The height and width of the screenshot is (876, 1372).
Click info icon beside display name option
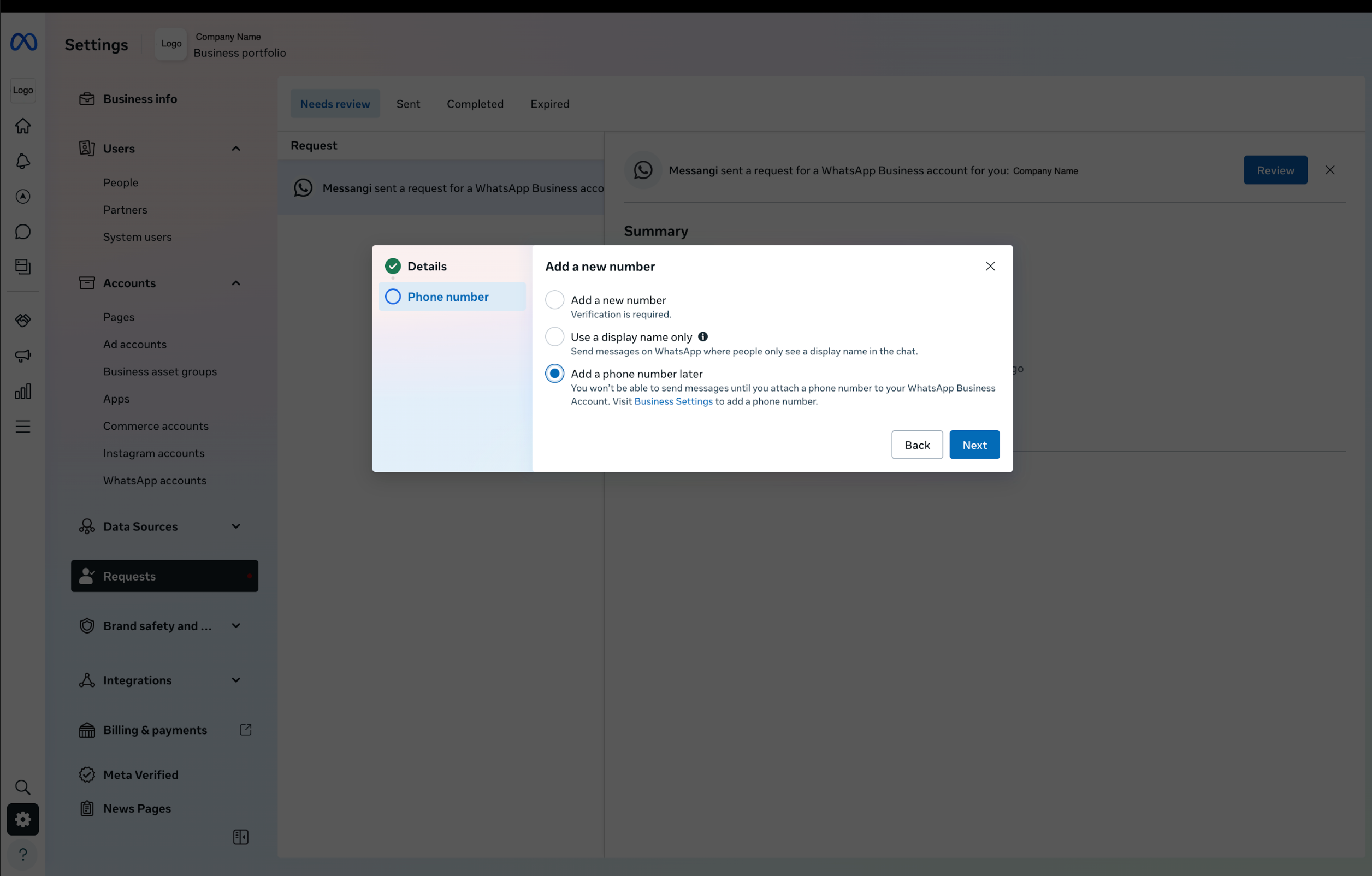[x=703, y=336]
